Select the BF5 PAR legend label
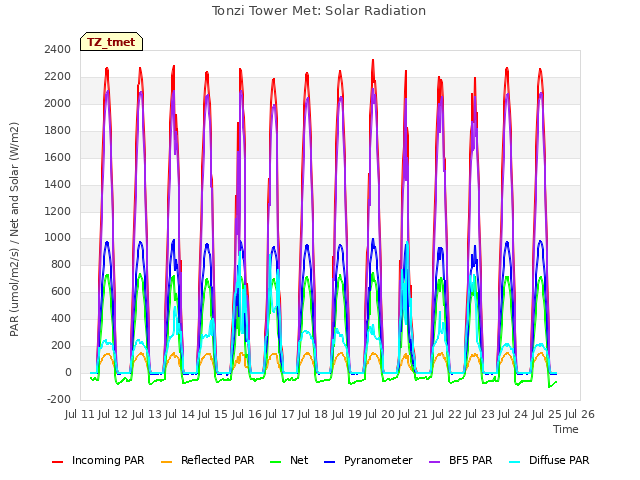This screenshot has width=640, height=480. pyautogui.click(x=471, y=460)
